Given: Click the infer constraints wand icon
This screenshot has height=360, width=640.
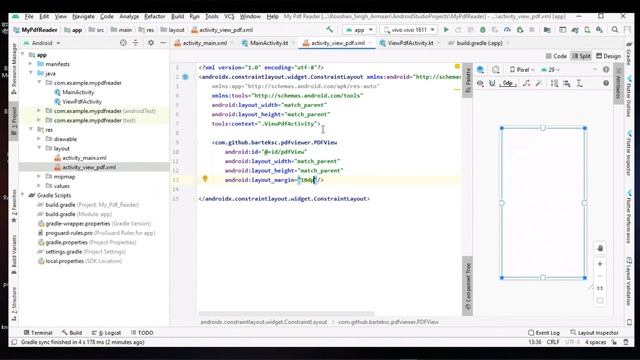Looking at the screenshot, I should click(x=539, y=83).
